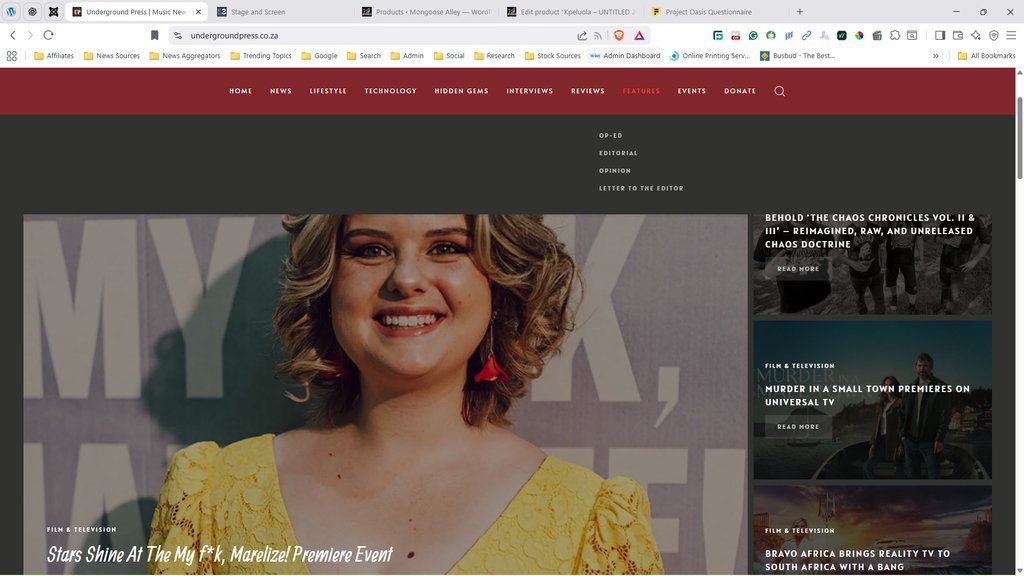Open the Online Printing Serv bookmark

coord(709,56)
